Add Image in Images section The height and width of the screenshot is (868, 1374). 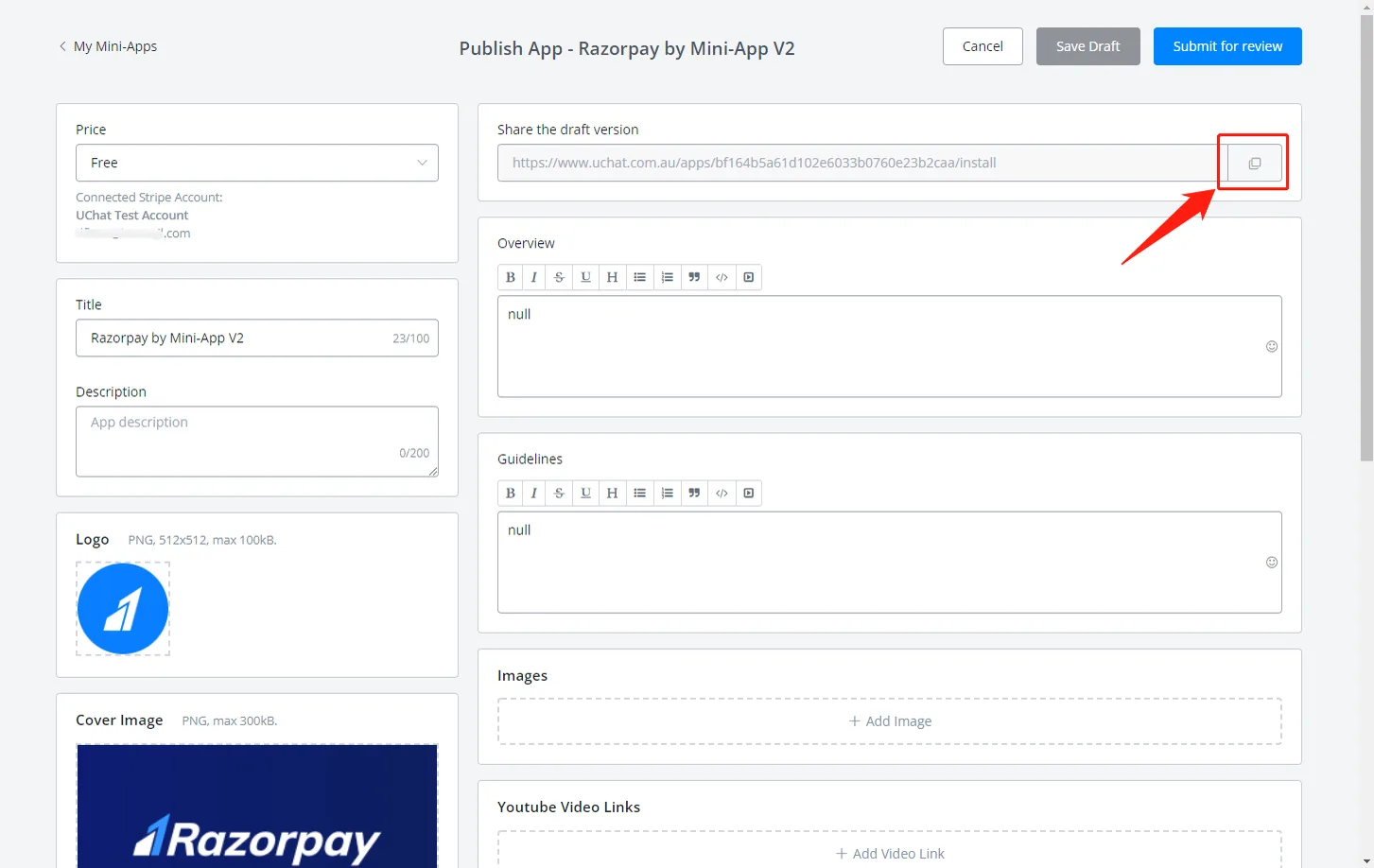pyautogui.click(x=890, y=721)
